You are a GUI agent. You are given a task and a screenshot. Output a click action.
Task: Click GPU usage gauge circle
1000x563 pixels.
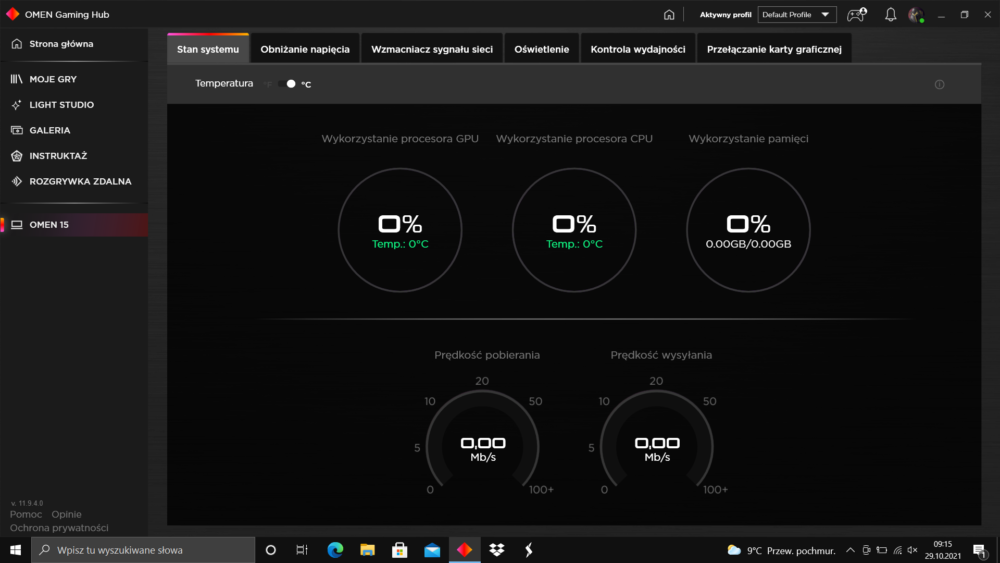click(x=400, y=230)
